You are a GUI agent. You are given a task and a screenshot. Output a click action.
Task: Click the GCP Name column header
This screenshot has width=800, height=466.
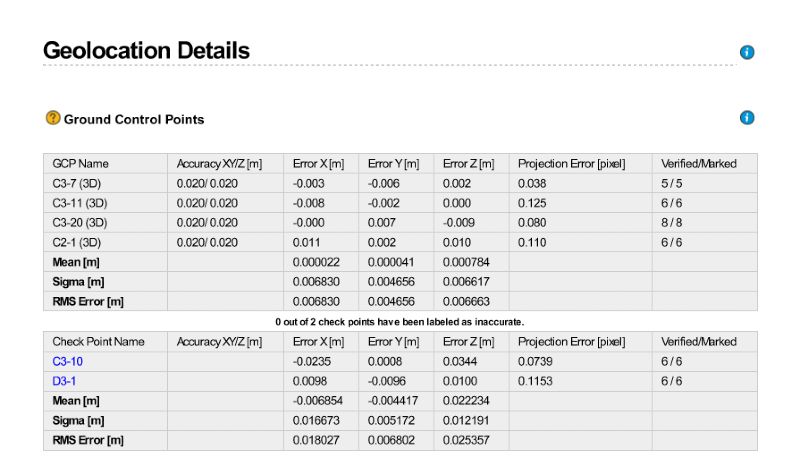click(x=80, y=163)
